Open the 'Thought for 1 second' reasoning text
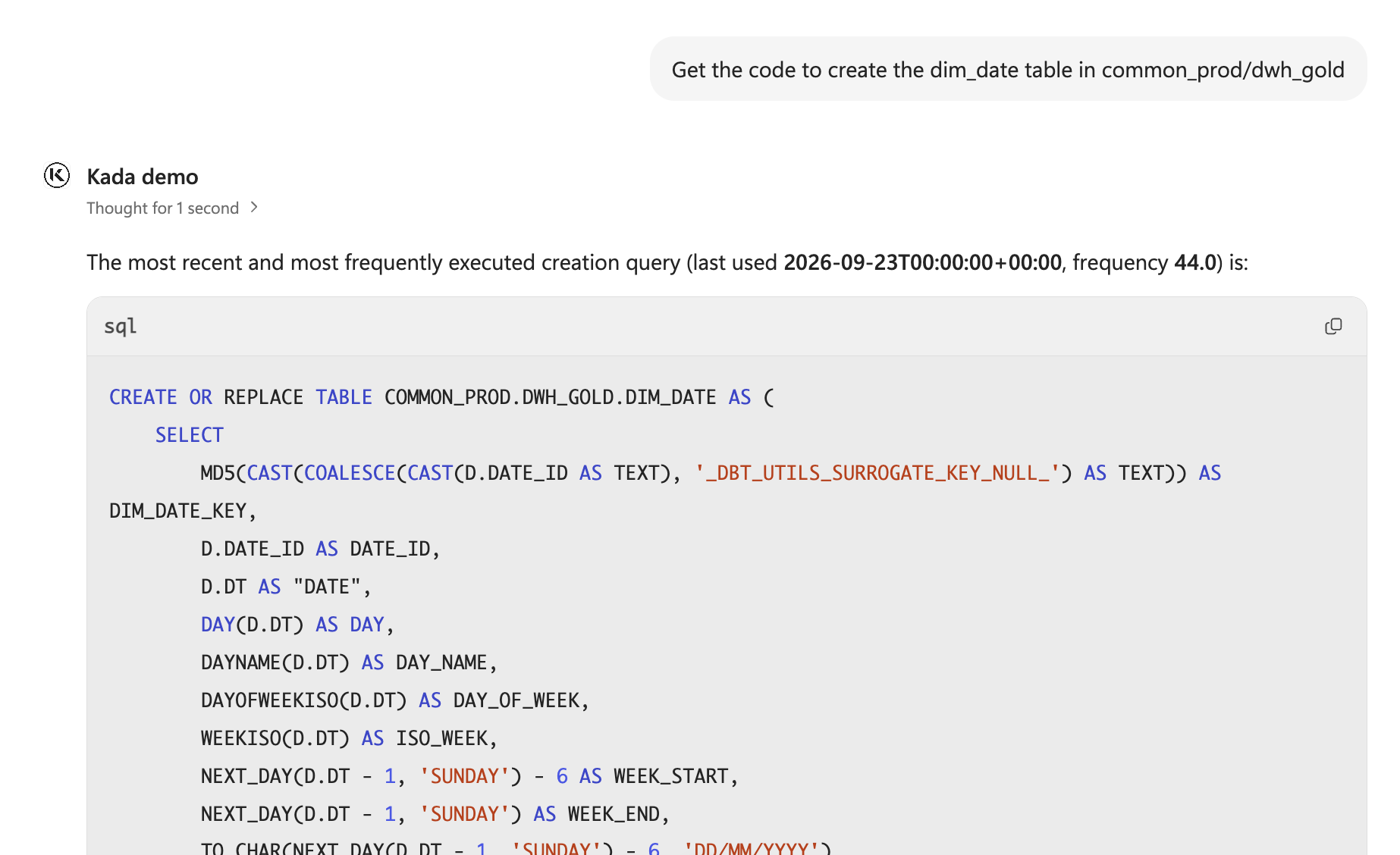The image size is (1400, 855). click(162, 208)
